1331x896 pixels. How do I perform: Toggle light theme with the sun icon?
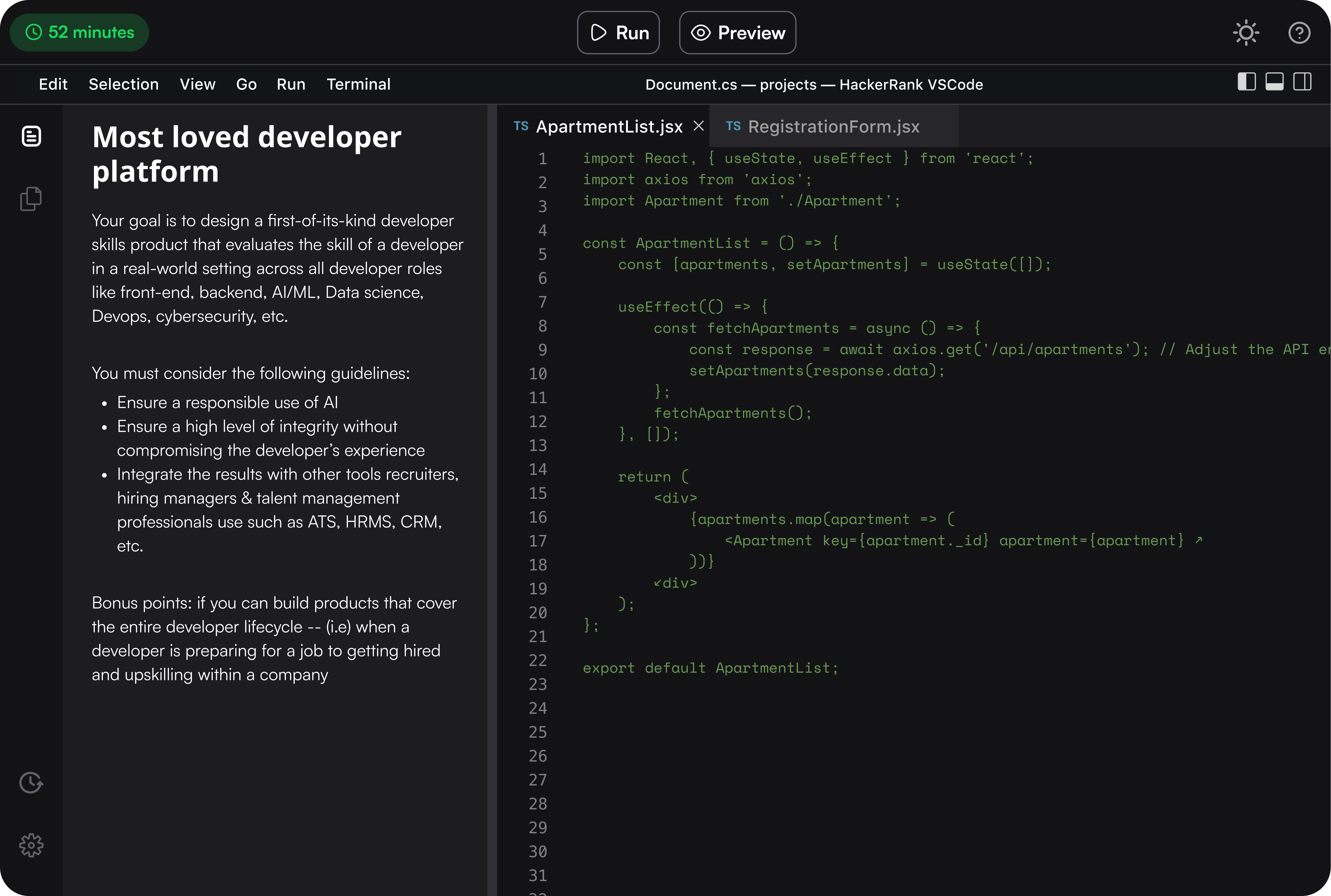pyautogui.click(x=1246, y=33)
